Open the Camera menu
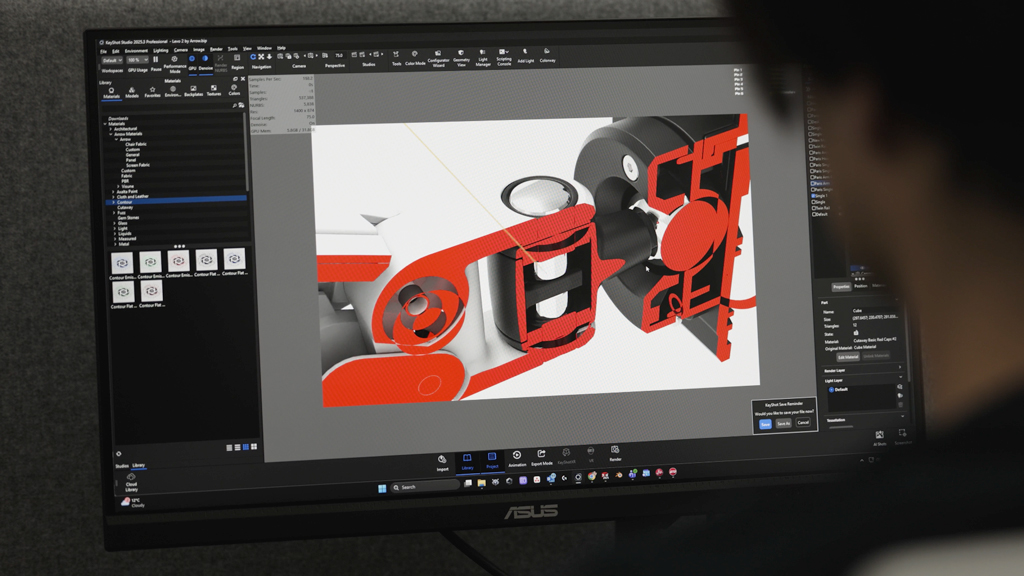Image resolution: width=1024 pixels, height=576 pixels. pos(181,50)
